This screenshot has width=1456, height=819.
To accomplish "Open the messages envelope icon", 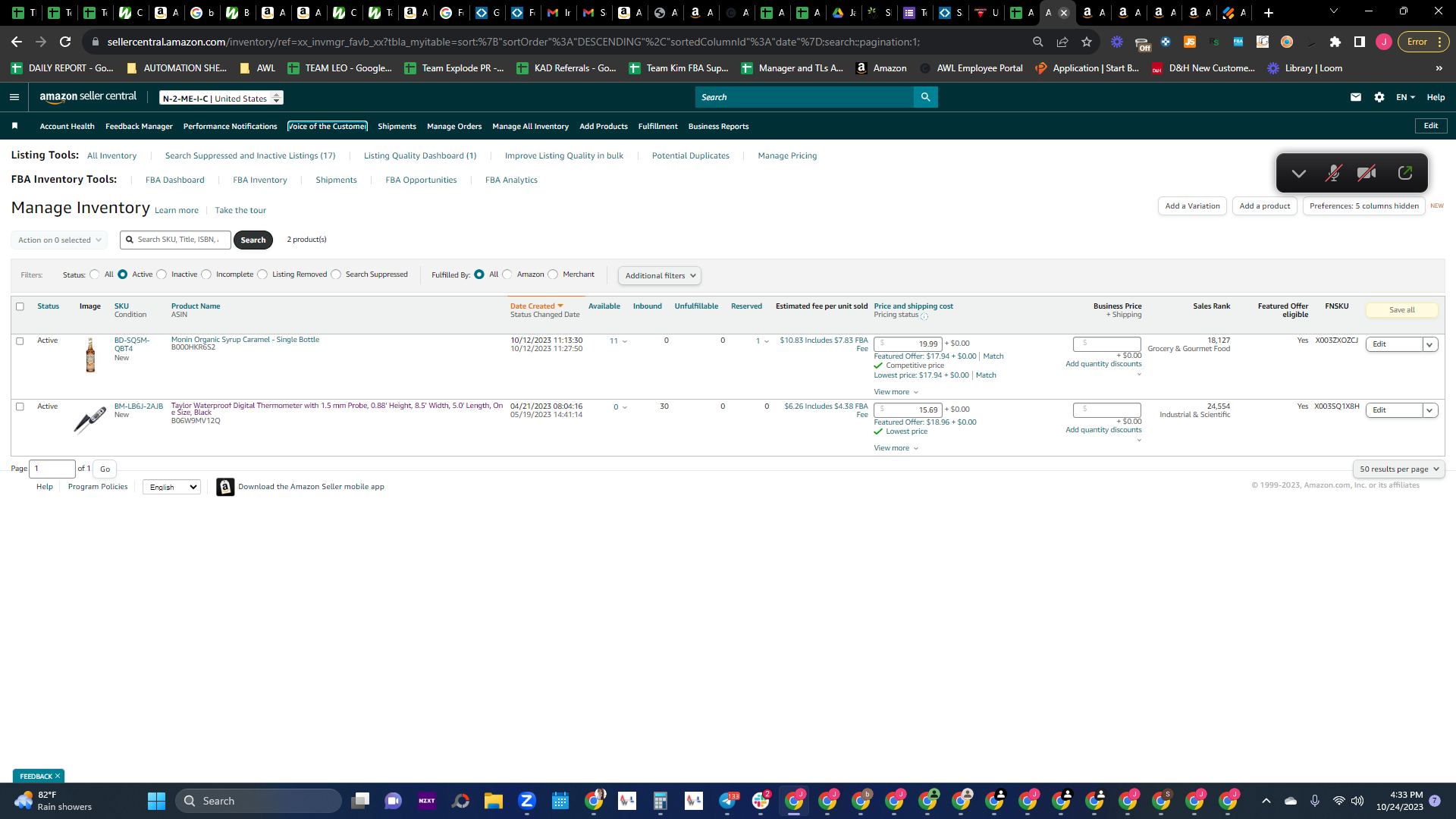I will point(1356,97).
